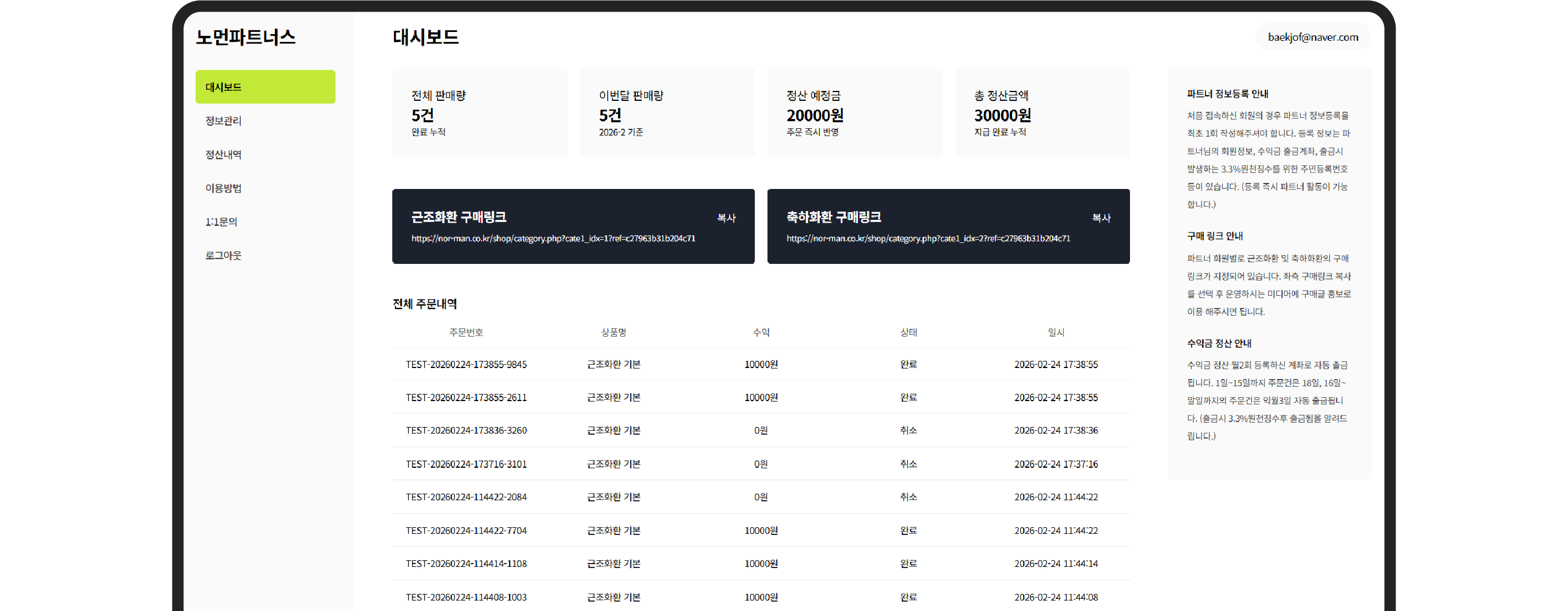1568x611 pixels.
Task: Select the 전체 판매량 stat card
Action: click(479, 112)
